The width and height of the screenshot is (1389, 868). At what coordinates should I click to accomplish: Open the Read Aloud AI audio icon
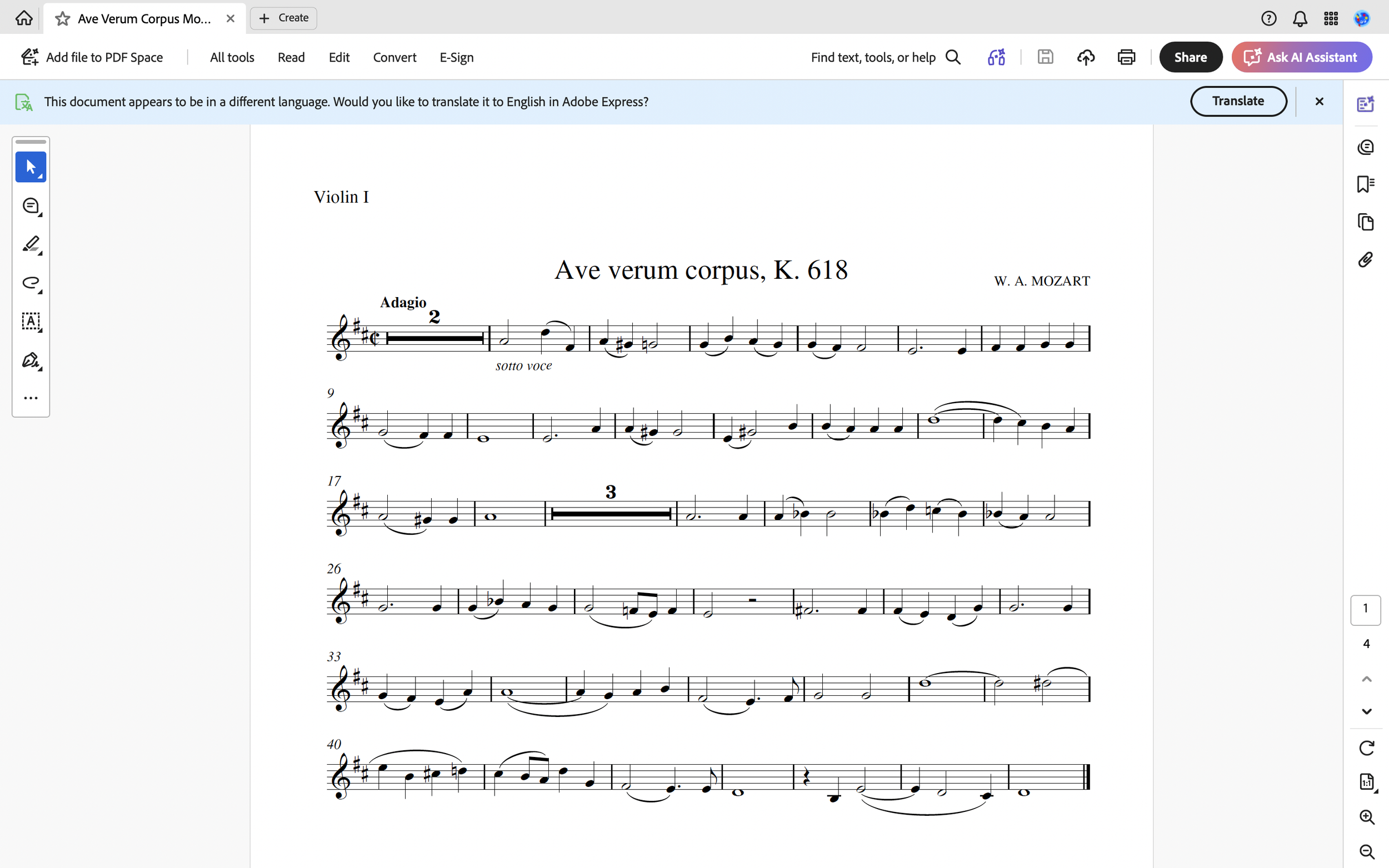(x=996, y=57)
